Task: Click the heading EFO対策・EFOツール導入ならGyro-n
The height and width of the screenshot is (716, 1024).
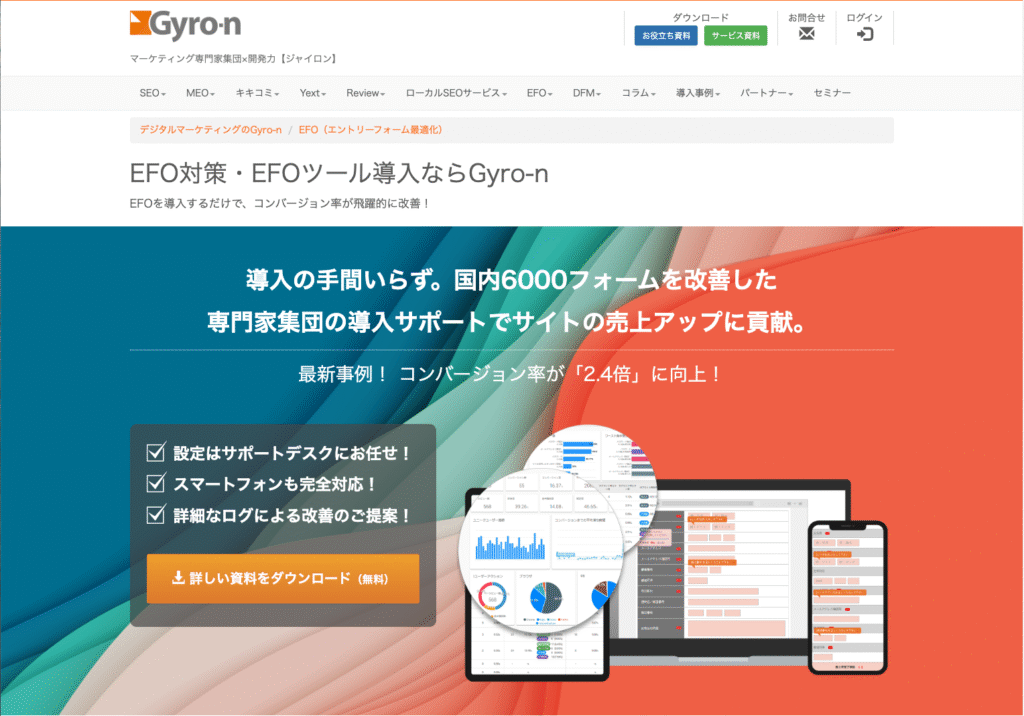Action: tap(339, 174)
